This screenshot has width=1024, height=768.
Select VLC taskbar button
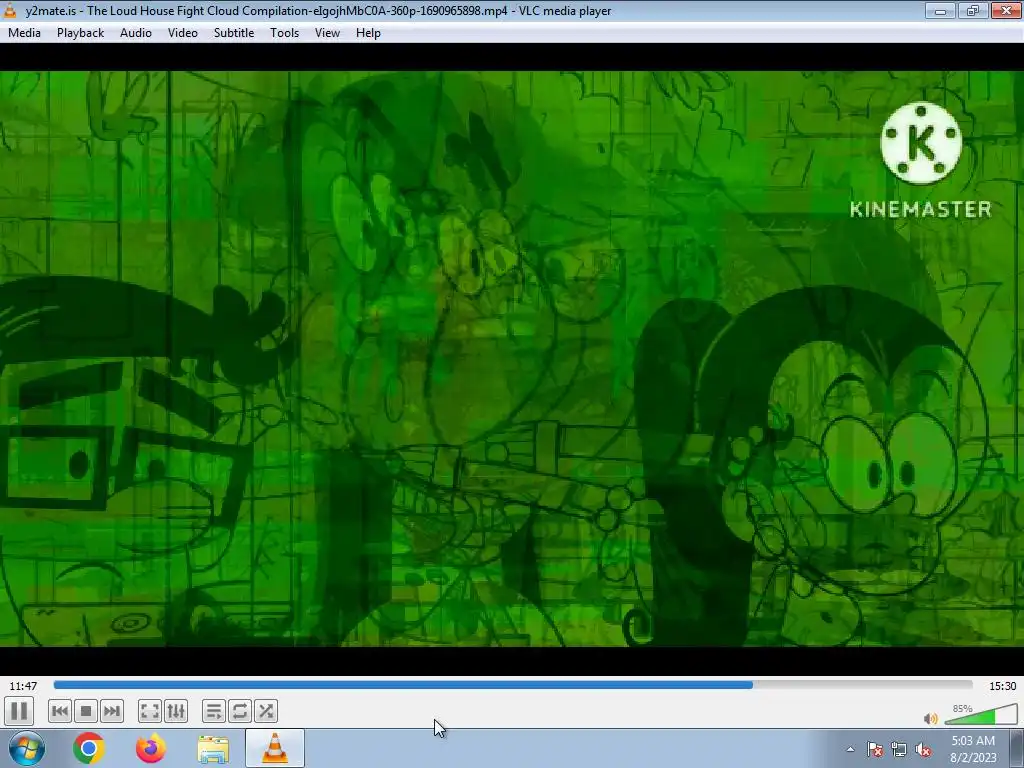275,748
